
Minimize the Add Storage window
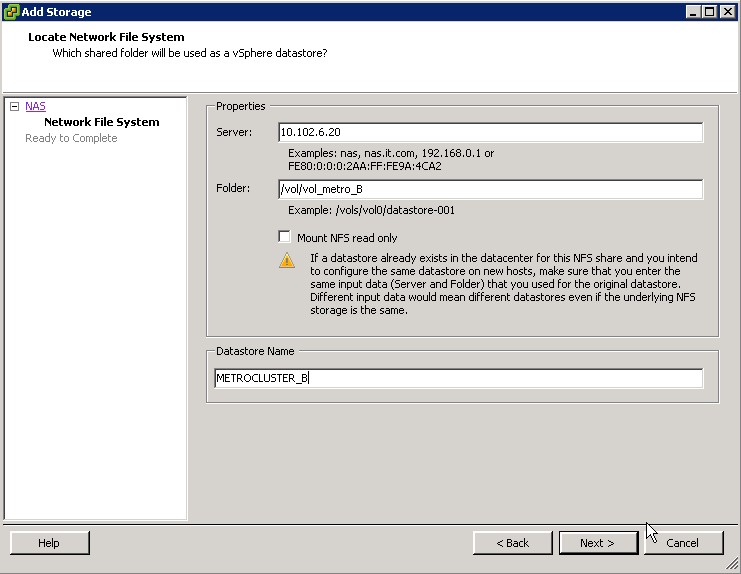[693, 12]
